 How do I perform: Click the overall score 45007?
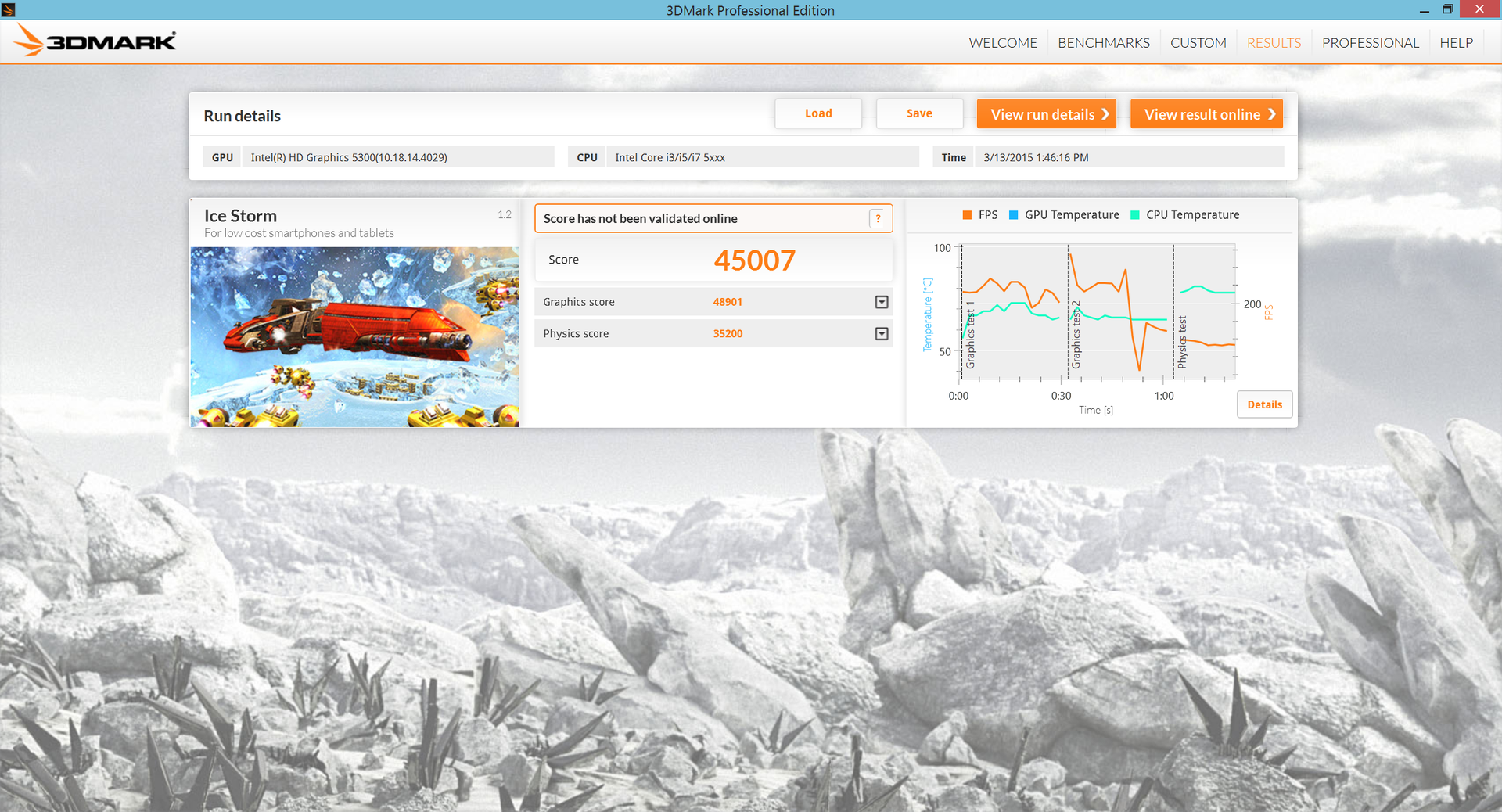(754, 260)
